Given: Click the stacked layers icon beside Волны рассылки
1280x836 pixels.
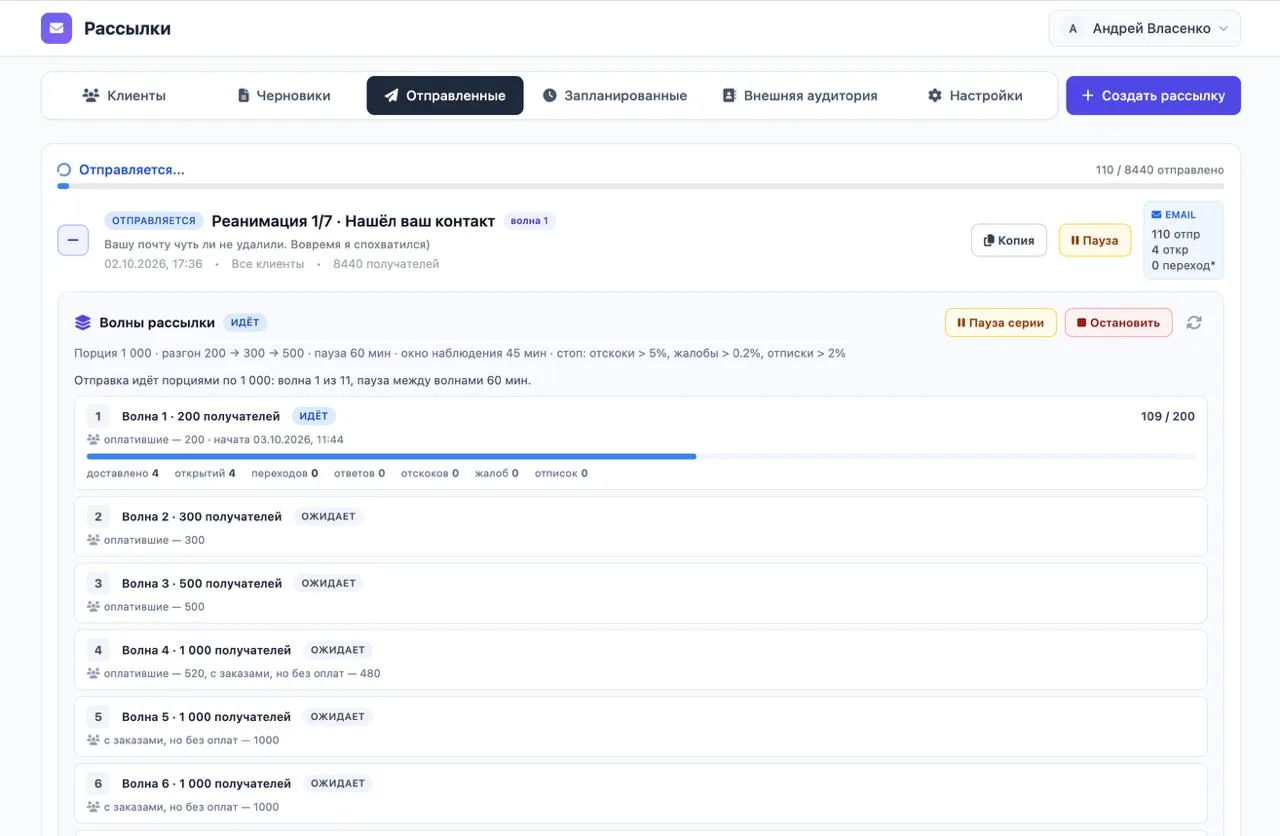Looking at the screenshot, I should (83, 323).
